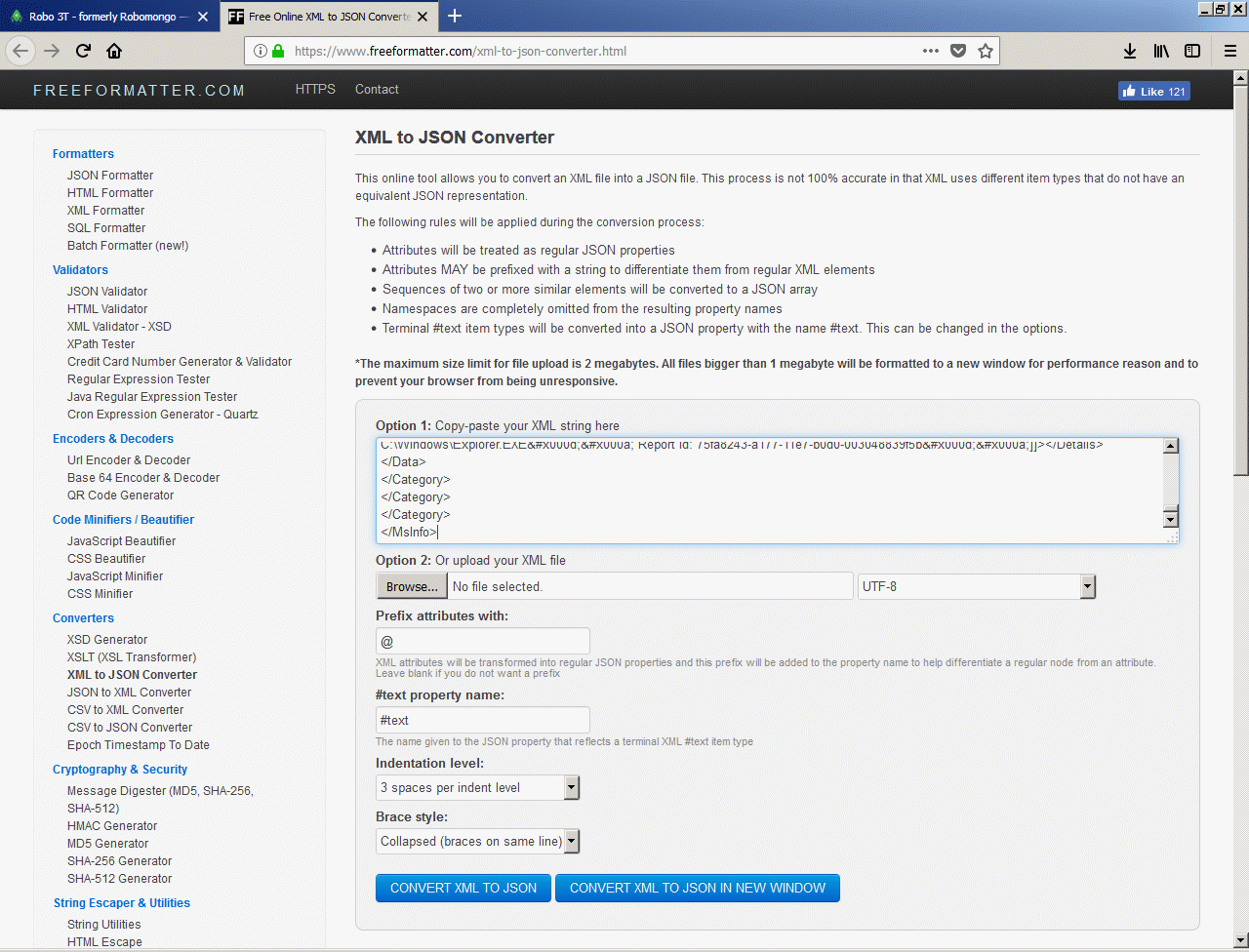Open the HTML Formatter link

coord(110,193)
